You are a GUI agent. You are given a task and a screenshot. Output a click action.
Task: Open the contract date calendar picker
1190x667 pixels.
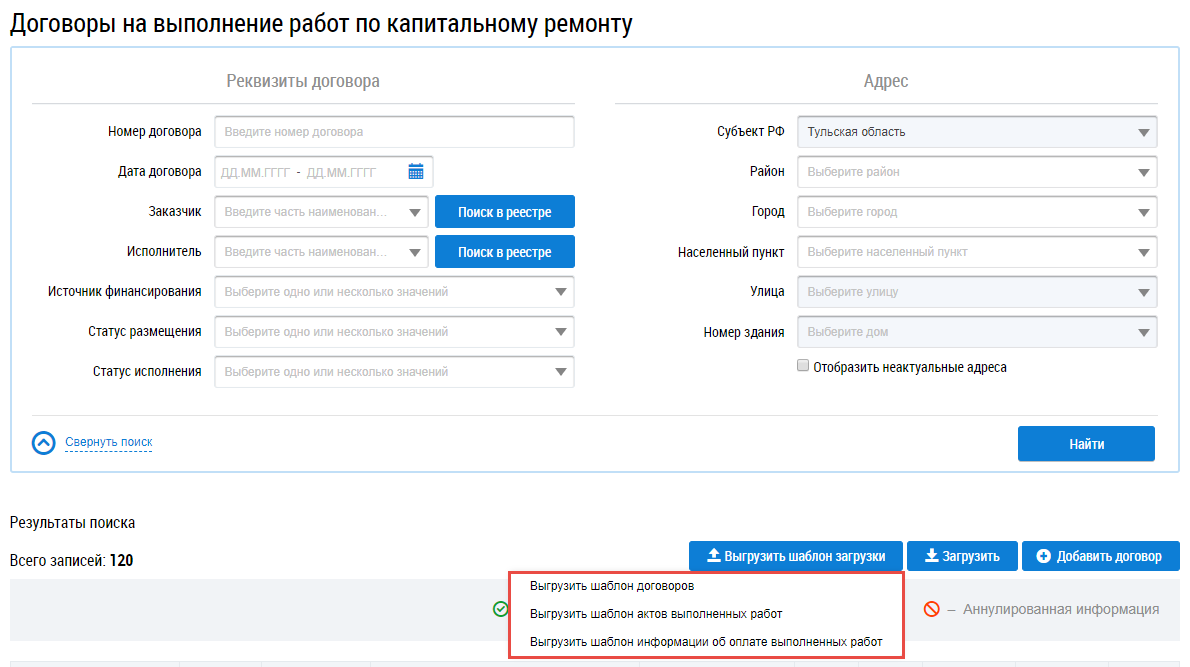click(416, 172)
